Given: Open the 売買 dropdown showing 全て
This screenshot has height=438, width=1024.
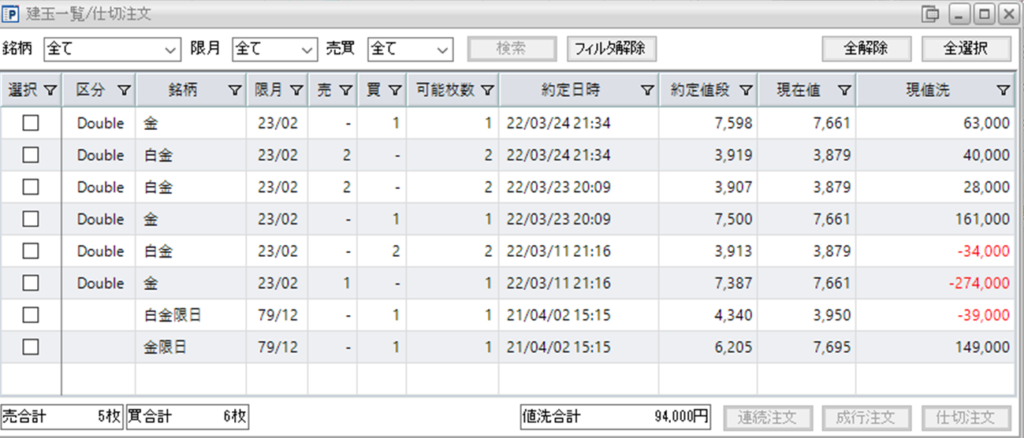Looking at the screenshot, I should tap(410, 49).
